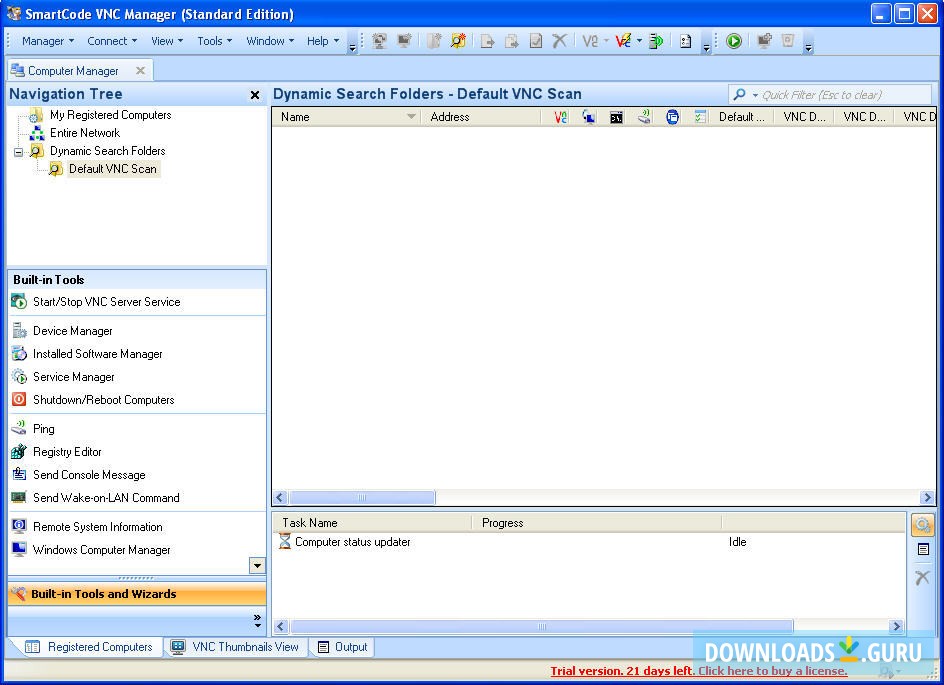Click in the Quick Filter input field
Screen dimensions: 944x685
pos(843,95)
